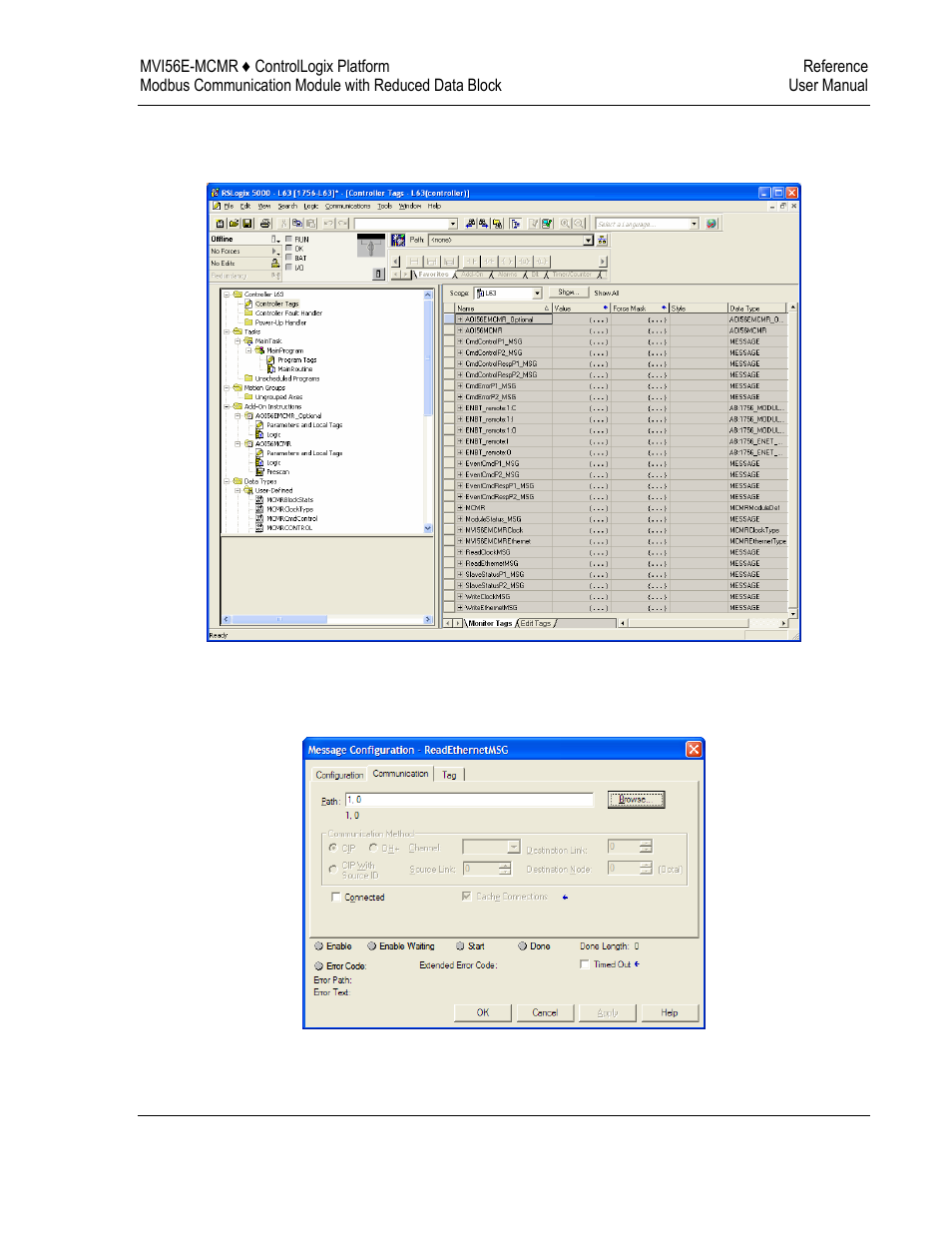Switch to the Tag tab in dialog
The image size is (952, 1233).
[x=449, y=775]
